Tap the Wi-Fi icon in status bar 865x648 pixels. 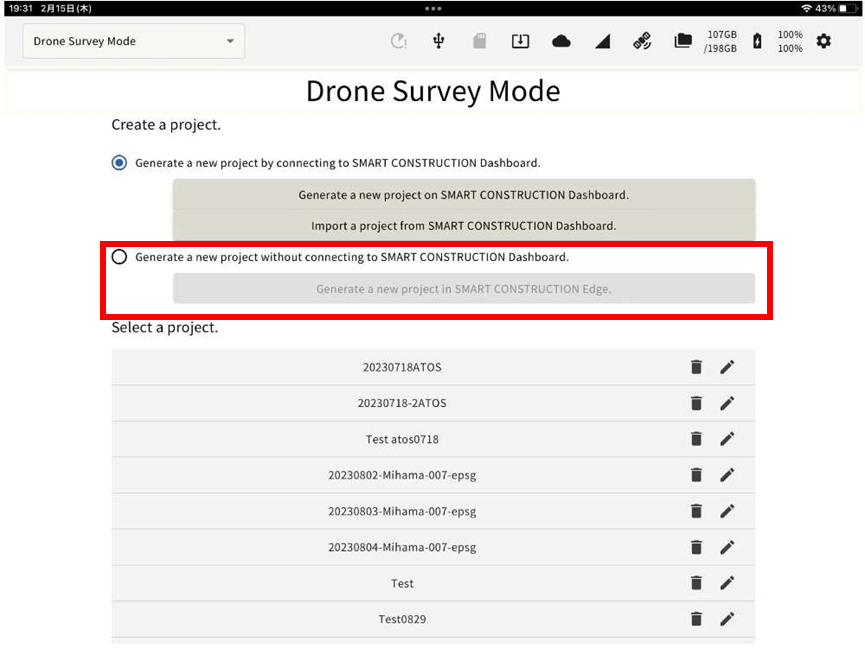(x=807, y=8)
